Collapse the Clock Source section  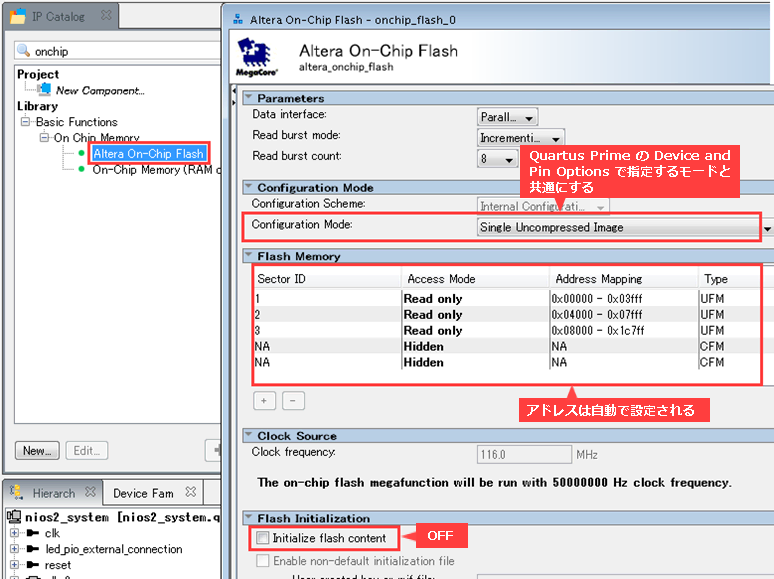click(x=248, y=435)
